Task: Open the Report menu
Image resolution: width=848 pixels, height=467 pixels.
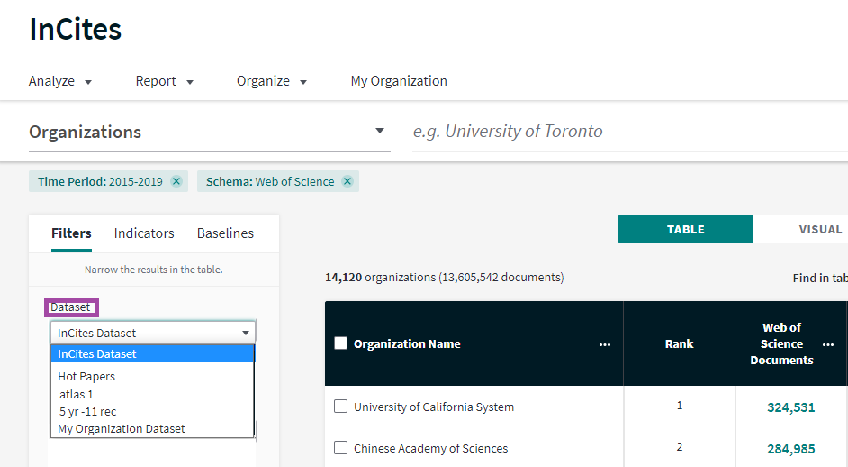Action: (x=164, y=81)
